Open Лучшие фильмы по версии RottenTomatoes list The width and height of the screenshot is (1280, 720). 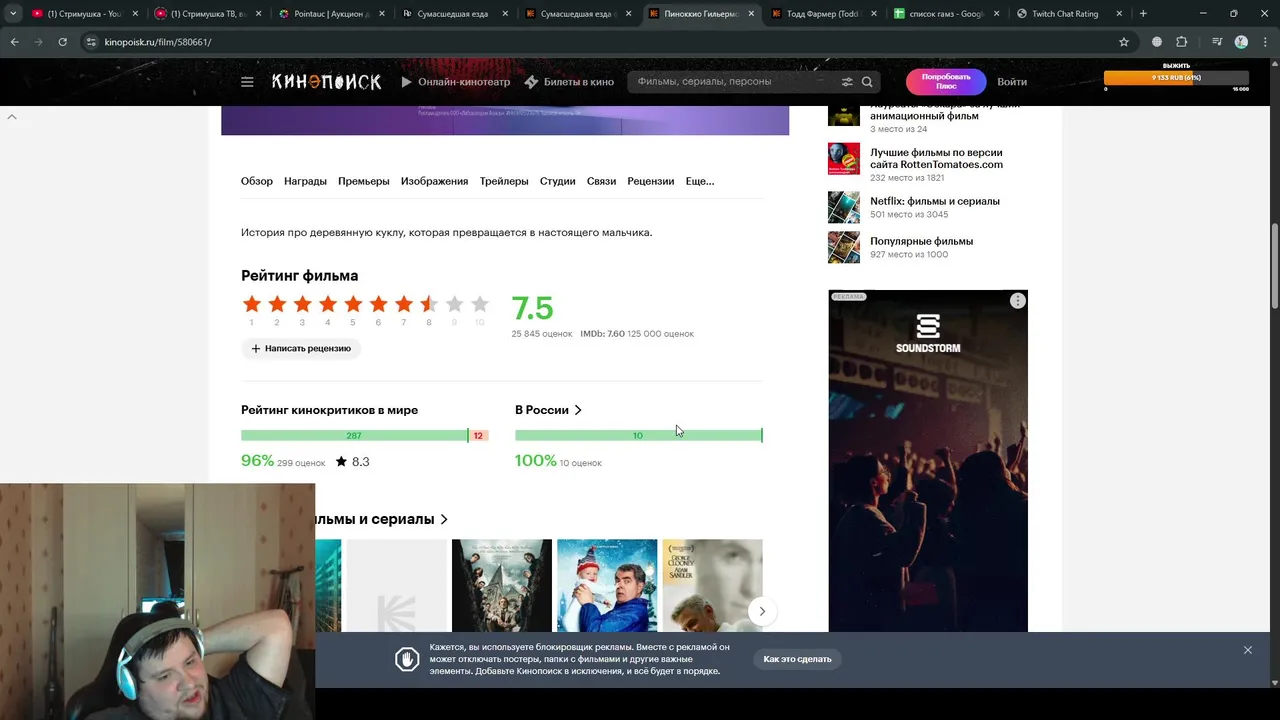pyautogui.click(x=936, y=158)
